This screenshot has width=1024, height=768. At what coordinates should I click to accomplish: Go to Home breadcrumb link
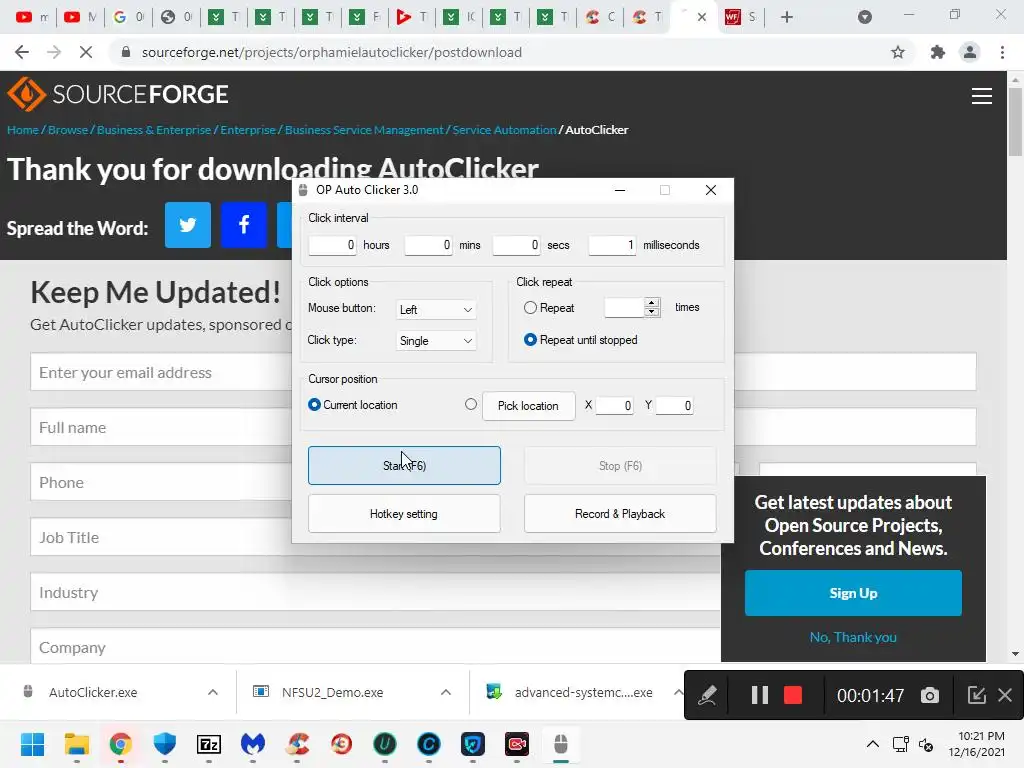pyautogui.click(x=23, y=130)
